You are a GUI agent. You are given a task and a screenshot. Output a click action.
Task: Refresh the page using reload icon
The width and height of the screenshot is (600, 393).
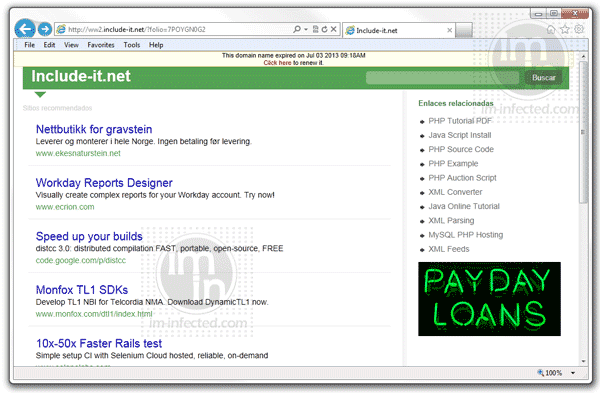click(324, 29)
